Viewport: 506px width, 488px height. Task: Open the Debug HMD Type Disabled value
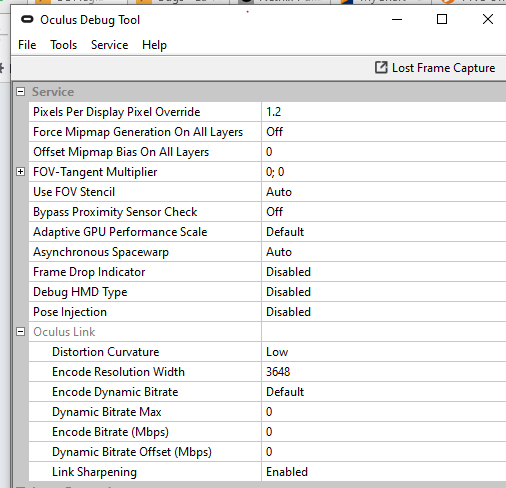click(384, 292)
